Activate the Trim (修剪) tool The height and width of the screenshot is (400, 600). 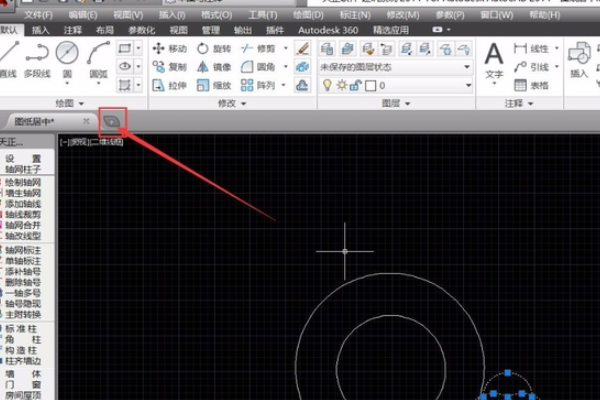[x=258, y=49]
